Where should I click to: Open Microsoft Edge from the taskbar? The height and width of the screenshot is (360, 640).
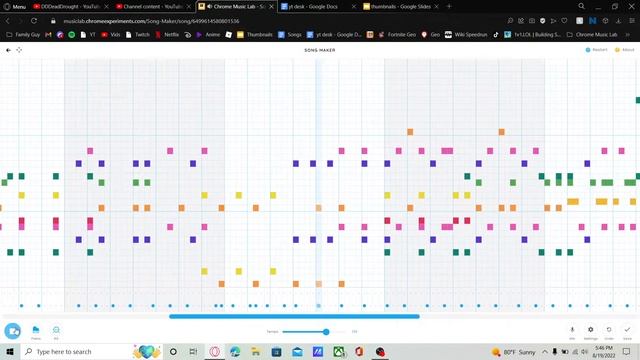click(x=235, y=351)
